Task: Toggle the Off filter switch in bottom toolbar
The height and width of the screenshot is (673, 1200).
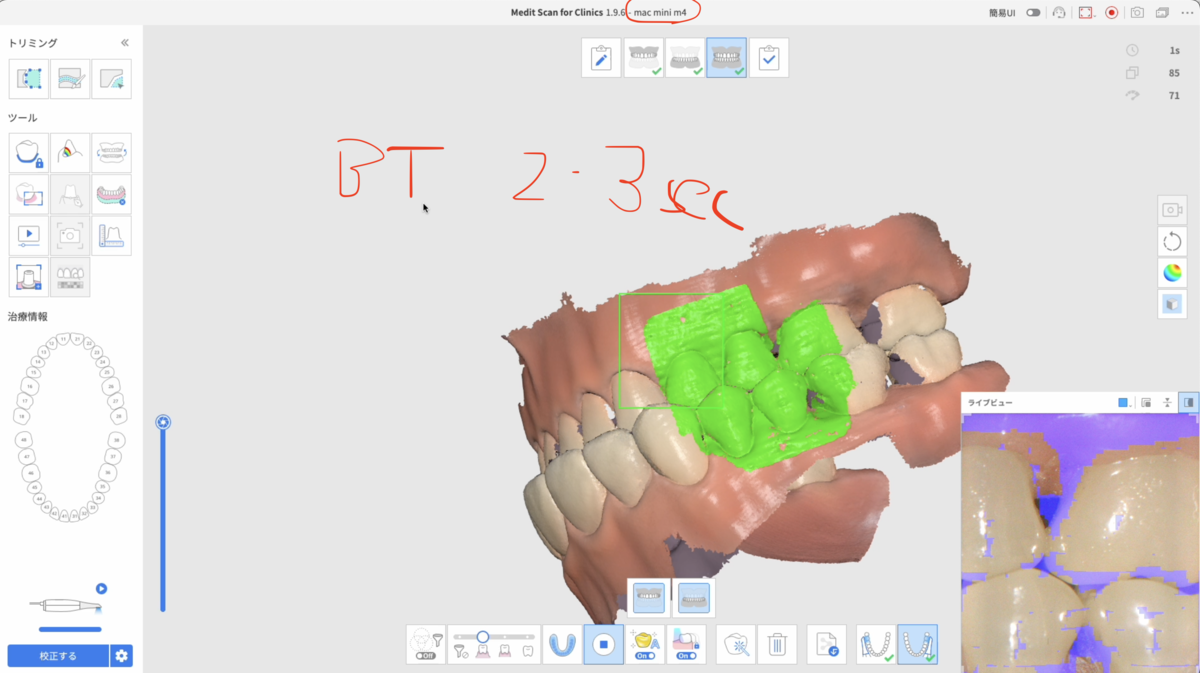Action: click(426, 655)
